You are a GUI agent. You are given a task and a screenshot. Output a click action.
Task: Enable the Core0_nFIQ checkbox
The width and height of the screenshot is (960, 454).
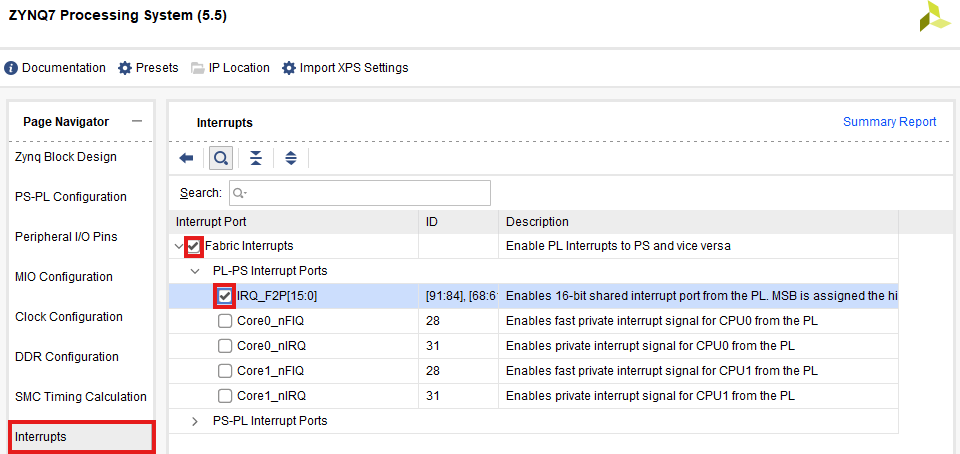point(225,321)
